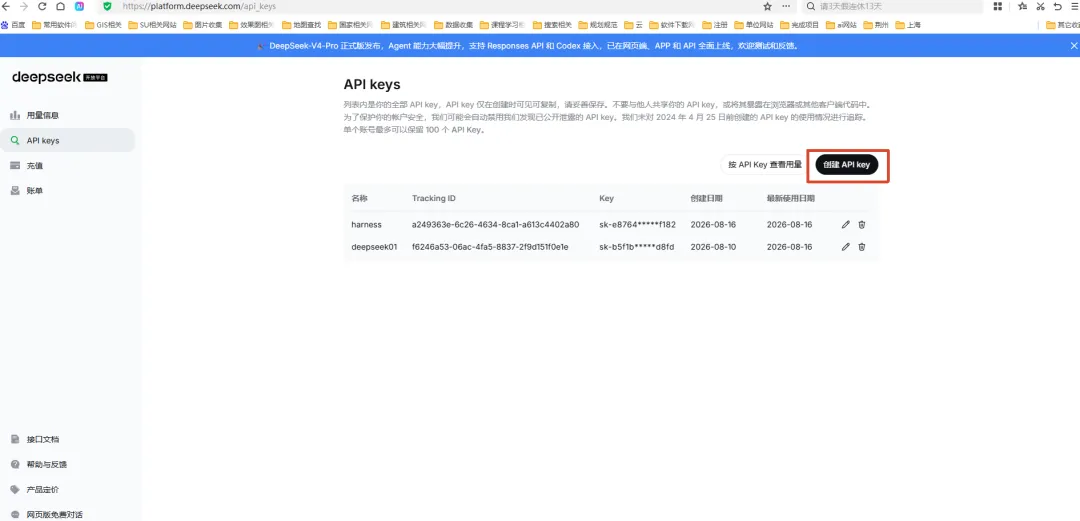The width and height of the screenshot is (1080, 521).
Task: Delete the harness API key
Action: pyautogui.click(x=862, y=225)
